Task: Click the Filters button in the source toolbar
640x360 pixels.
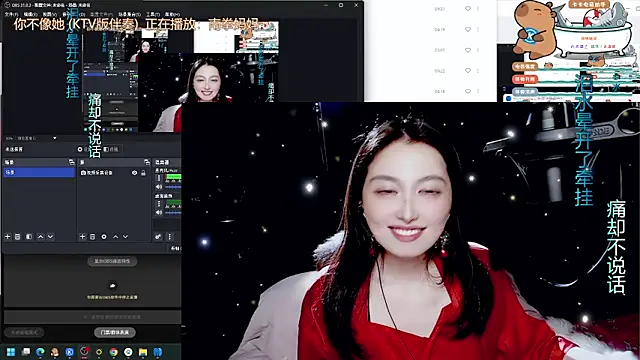Action: [x=111, y=149]
